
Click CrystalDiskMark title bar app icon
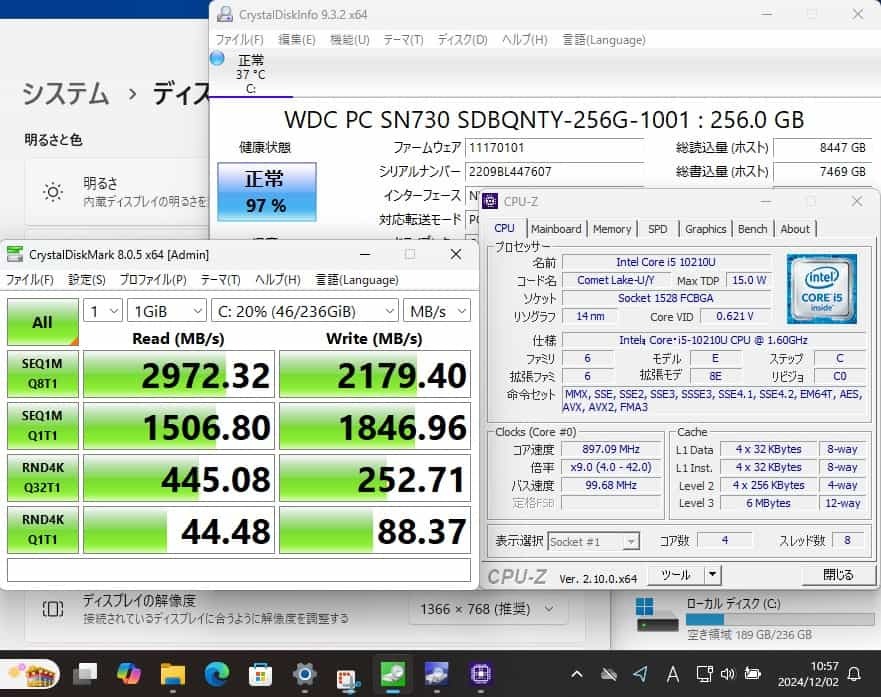click(15, 254)
